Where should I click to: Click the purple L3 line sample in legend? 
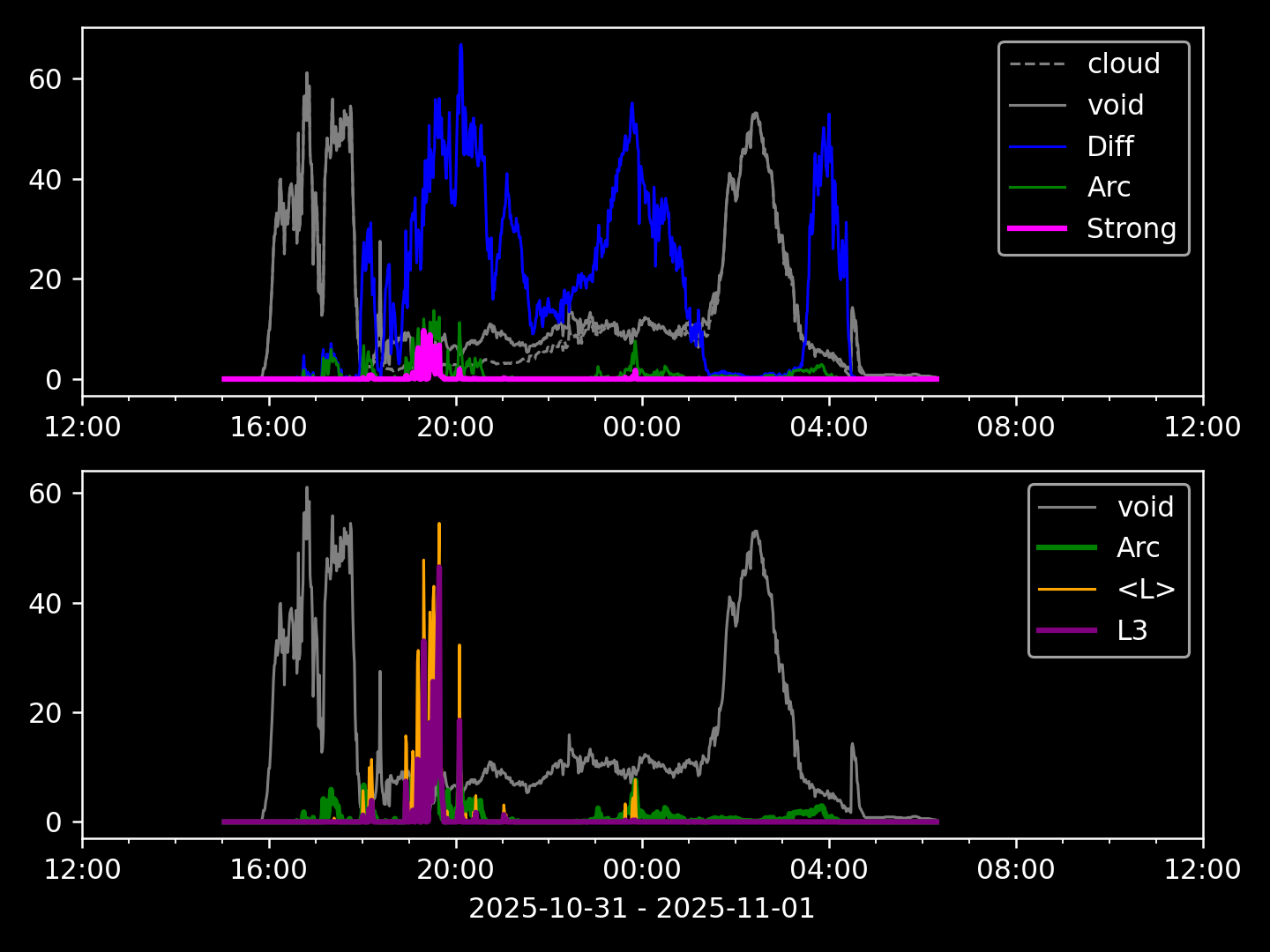(x=1067, y=630)
